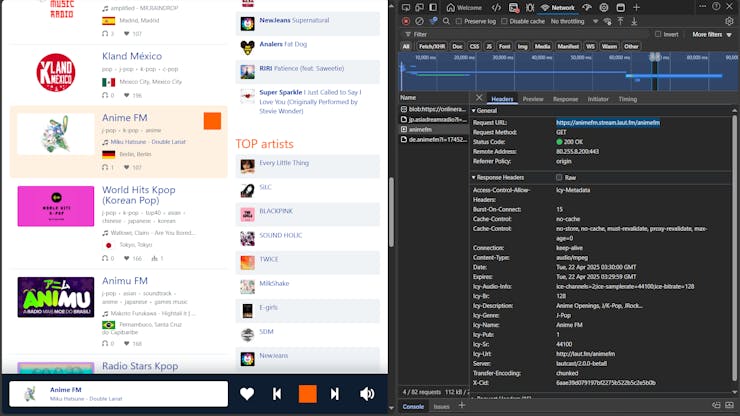740x416 pixels.
Task: Click the network overview timeline selection handle
Action: click(x=655, y=57)
